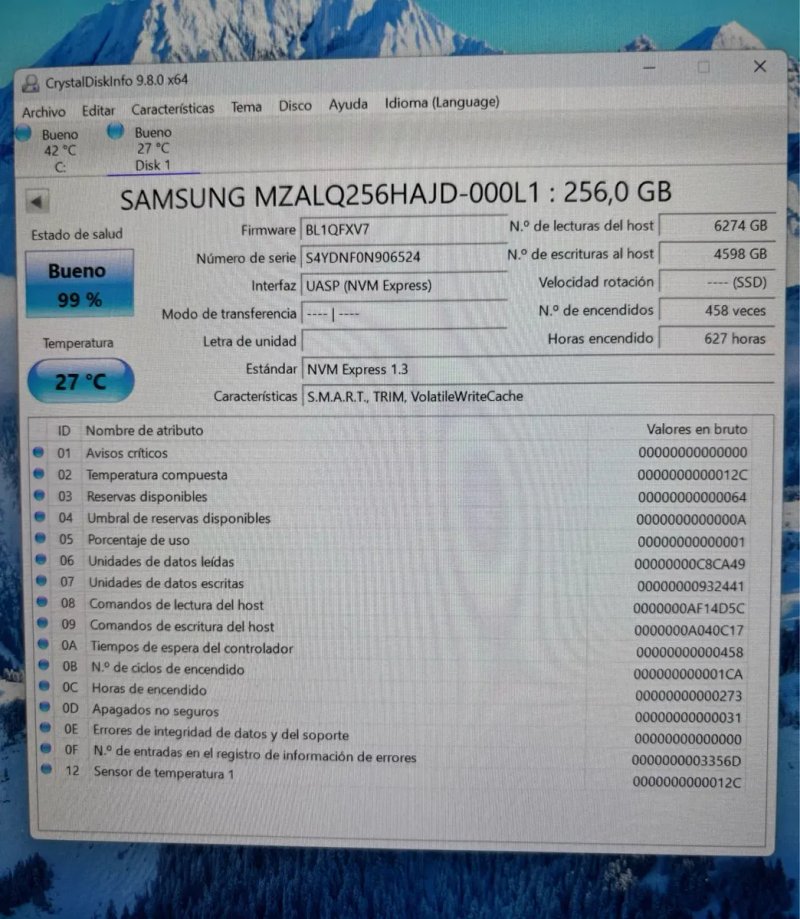The width and height of the screenshot is (800, 919).
Task: Click the Modo de transferencia field
Action: pos(403,314)
